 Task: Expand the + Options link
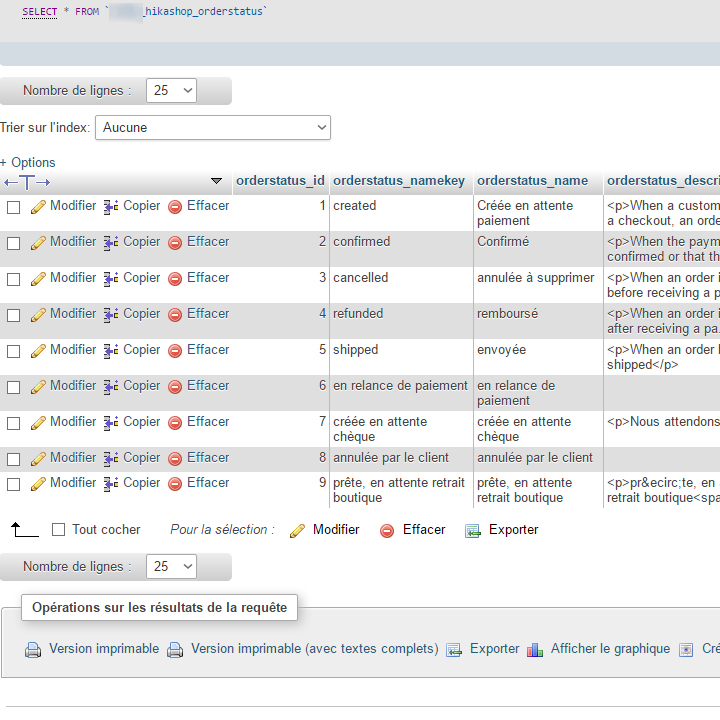click(x=28, y=163)
